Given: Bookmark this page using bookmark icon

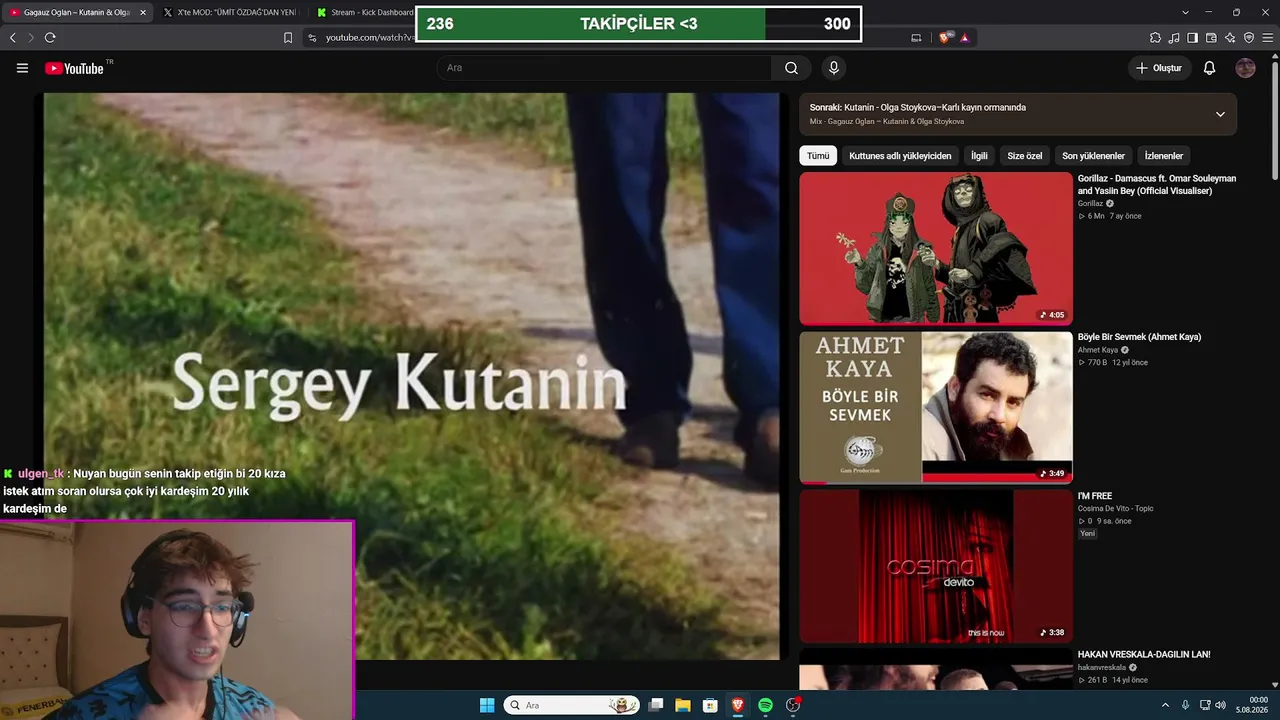Looking at the screenshot, I should point(288,37).
